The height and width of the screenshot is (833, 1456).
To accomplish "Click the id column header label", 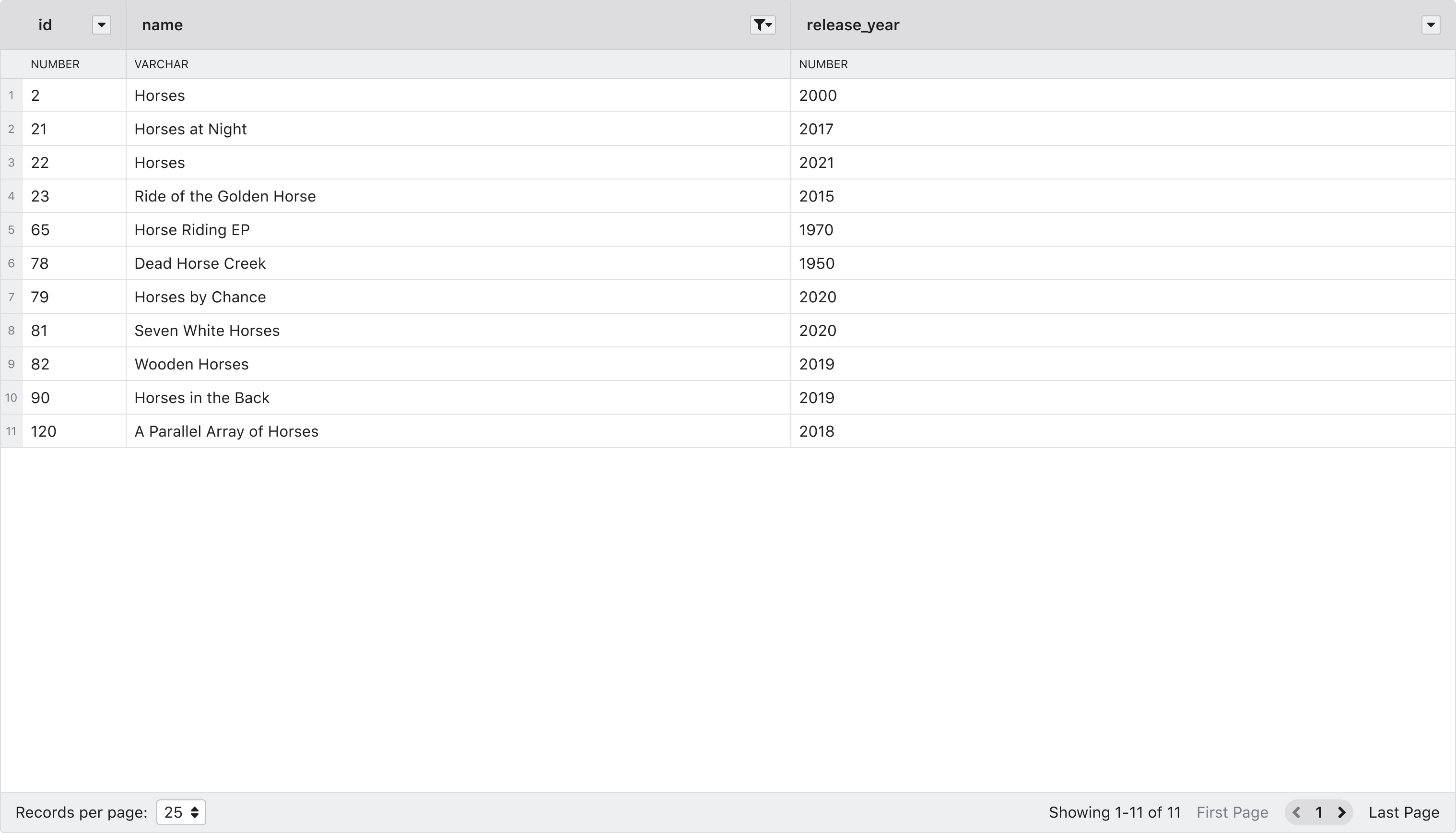I will [45, 25].
